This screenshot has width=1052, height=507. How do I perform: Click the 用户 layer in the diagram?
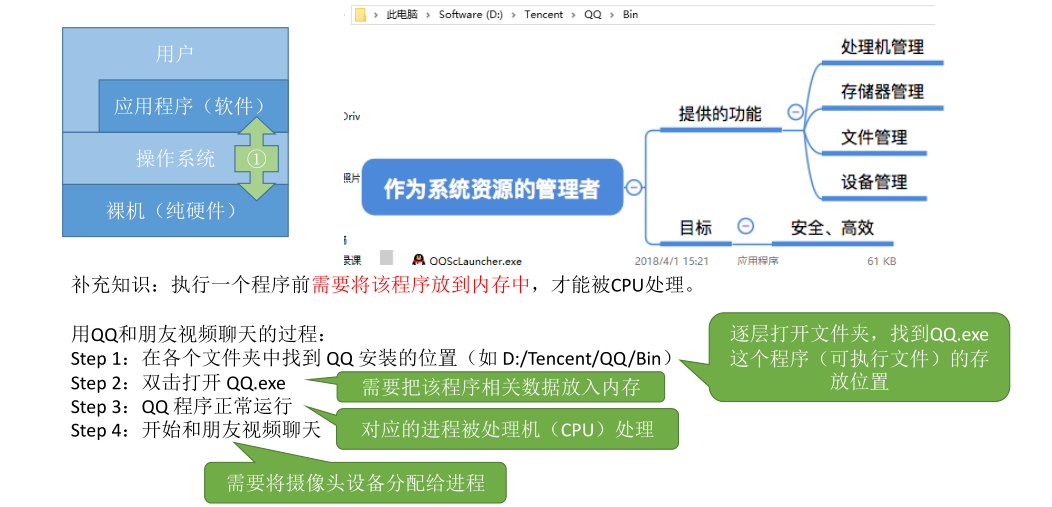coord(175,54)
